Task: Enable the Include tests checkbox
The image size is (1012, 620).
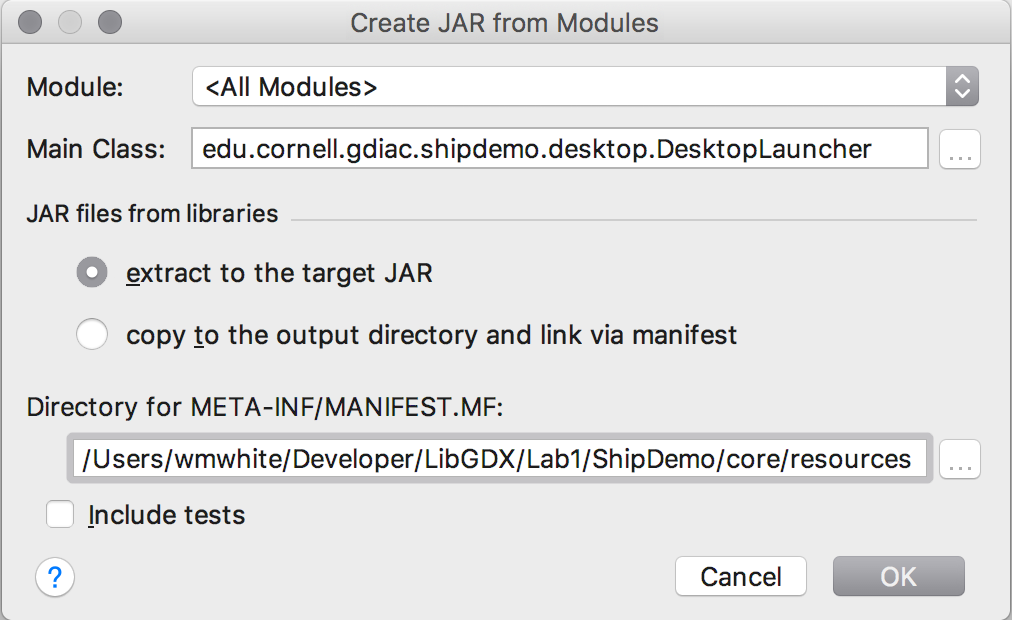Action: pyautogui.click(x=61, y=515)
